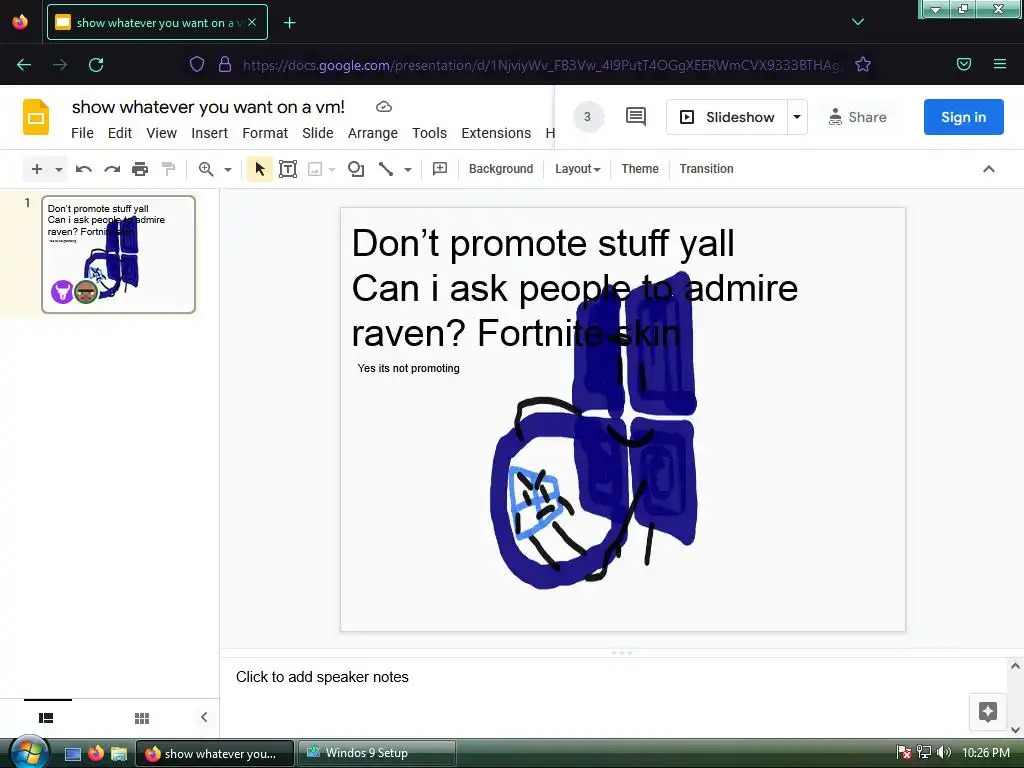Click the Explore star button
This screenshot has width=1024, height=768.
point(987,712)
